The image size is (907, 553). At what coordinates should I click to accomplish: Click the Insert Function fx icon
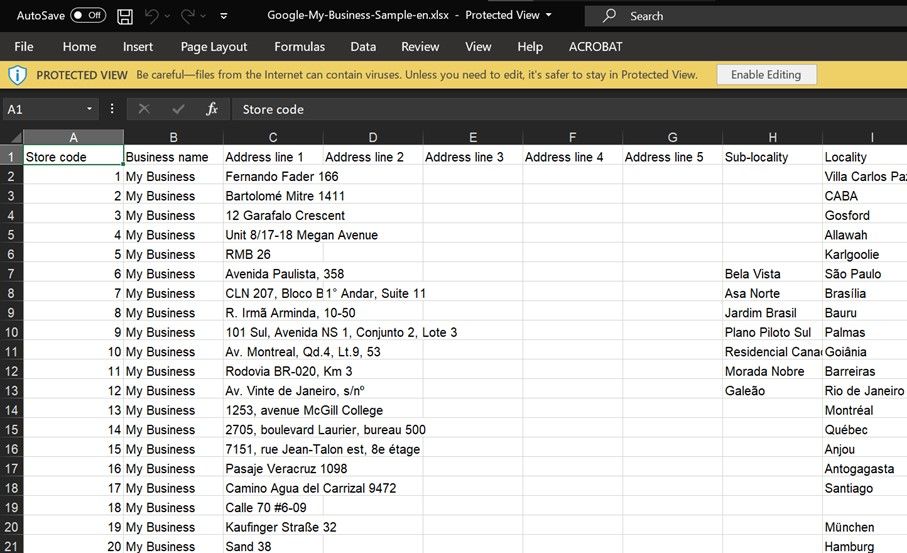pos(212,109)
